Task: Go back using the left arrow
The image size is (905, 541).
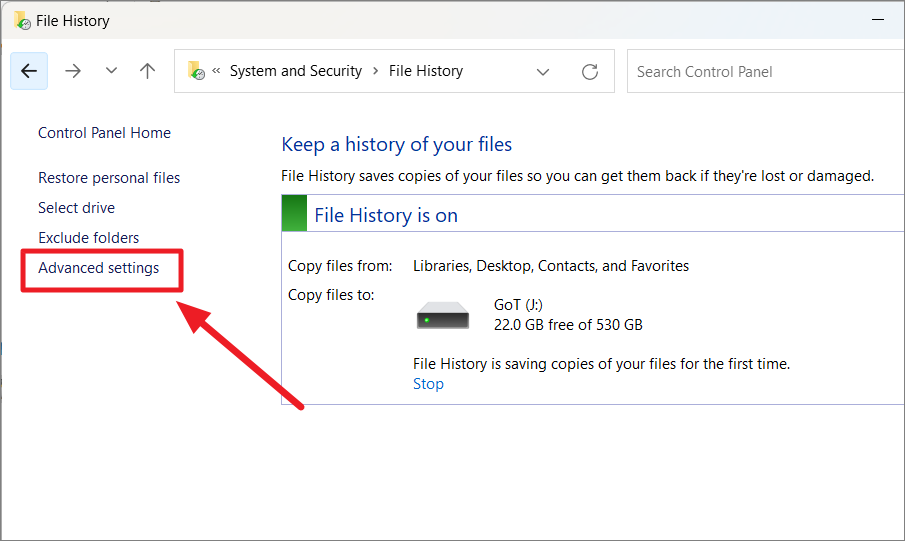Action: [29, 71]
